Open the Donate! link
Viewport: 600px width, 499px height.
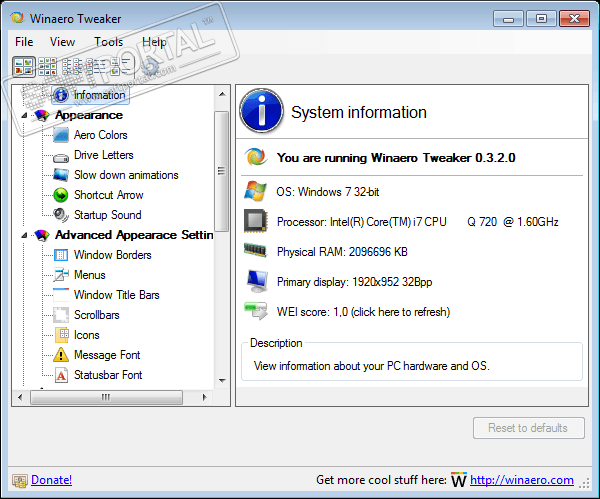[x=51, y=480]
